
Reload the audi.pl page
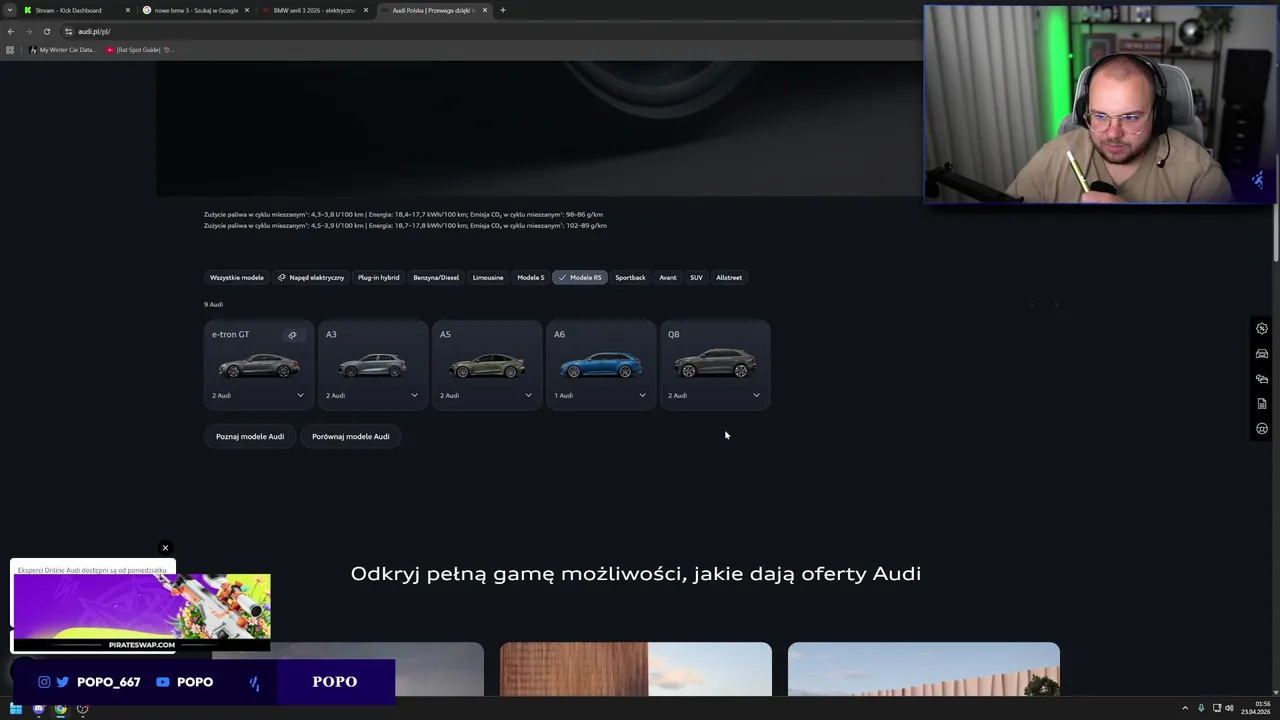point(47,31)
